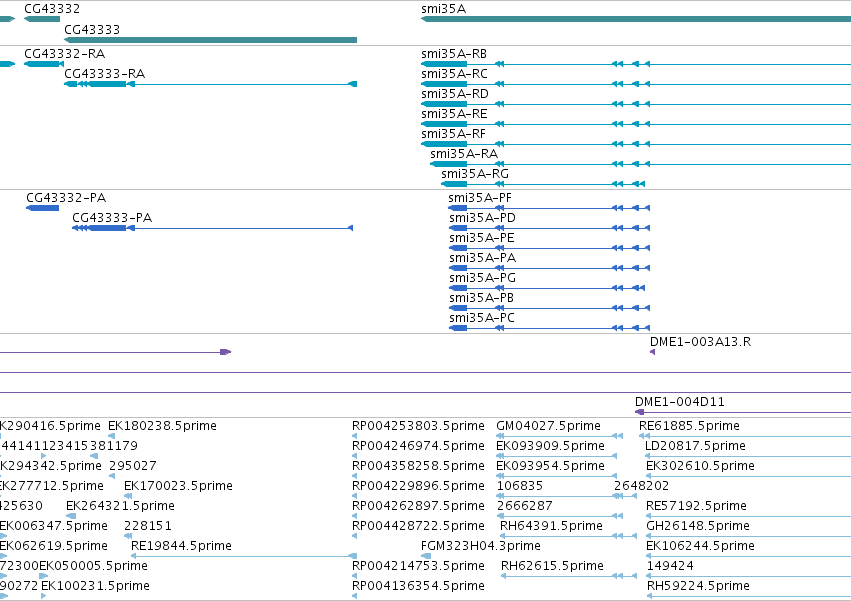Viewport: 851px width, 601px height.
Task: Select transcript smi35A-RG label
Action: click(475, 174)
